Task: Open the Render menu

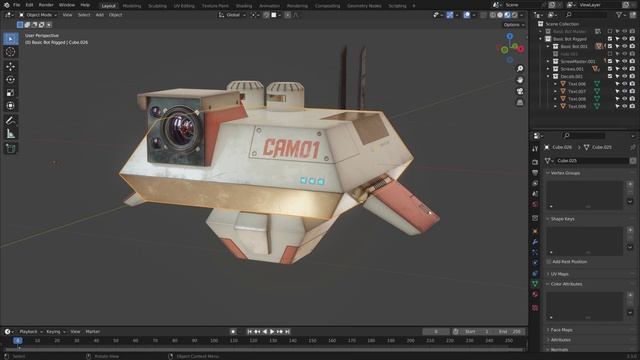Action: (46, 5)
